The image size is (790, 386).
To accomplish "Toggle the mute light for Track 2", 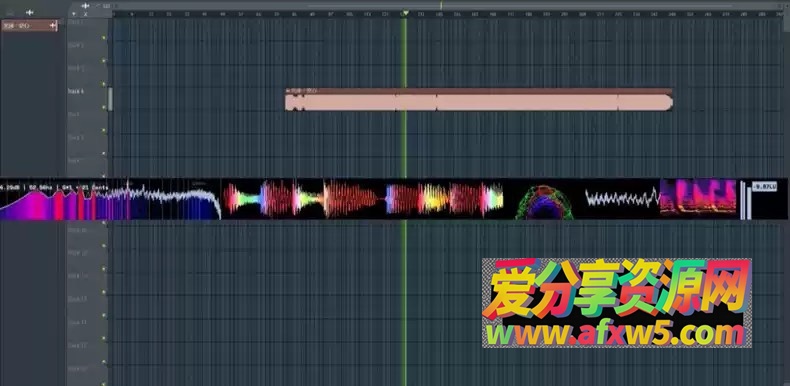I will [x=104, y=60].
